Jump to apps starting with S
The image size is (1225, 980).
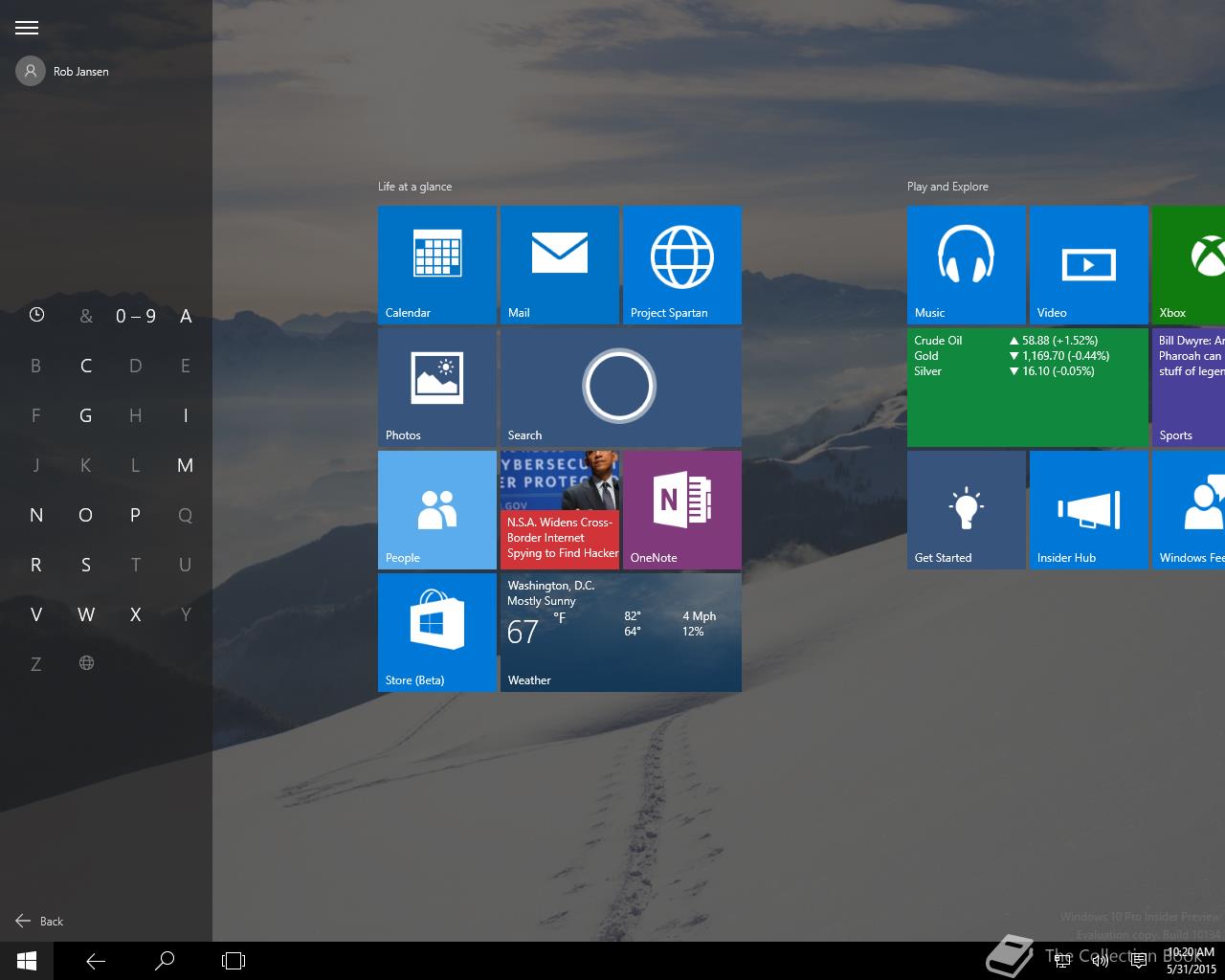pos(86,565)
